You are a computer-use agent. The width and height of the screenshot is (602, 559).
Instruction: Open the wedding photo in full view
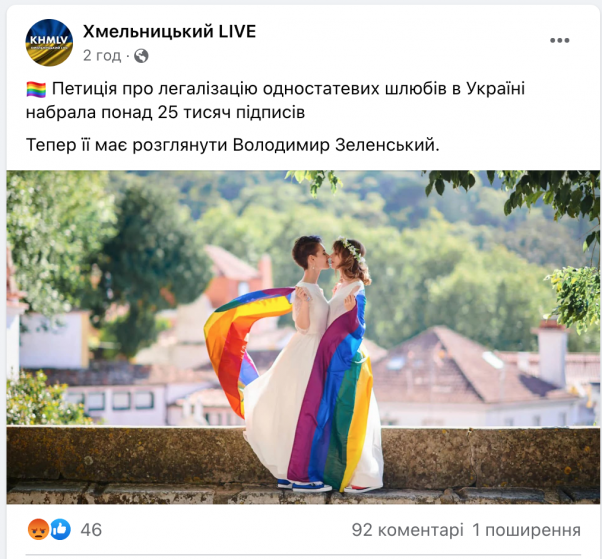pyautogui.click(x=303, y=337)
